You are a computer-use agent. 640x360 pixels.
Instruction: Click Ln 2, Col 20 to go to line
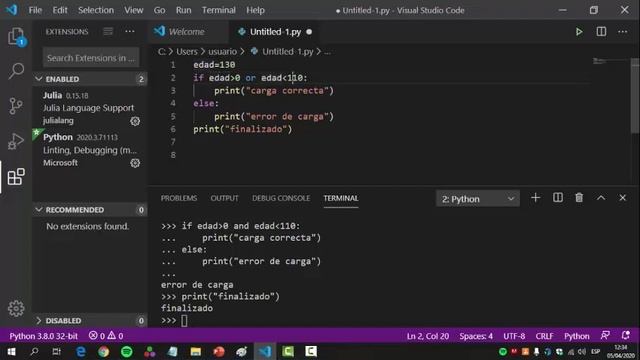click(428, 336)
